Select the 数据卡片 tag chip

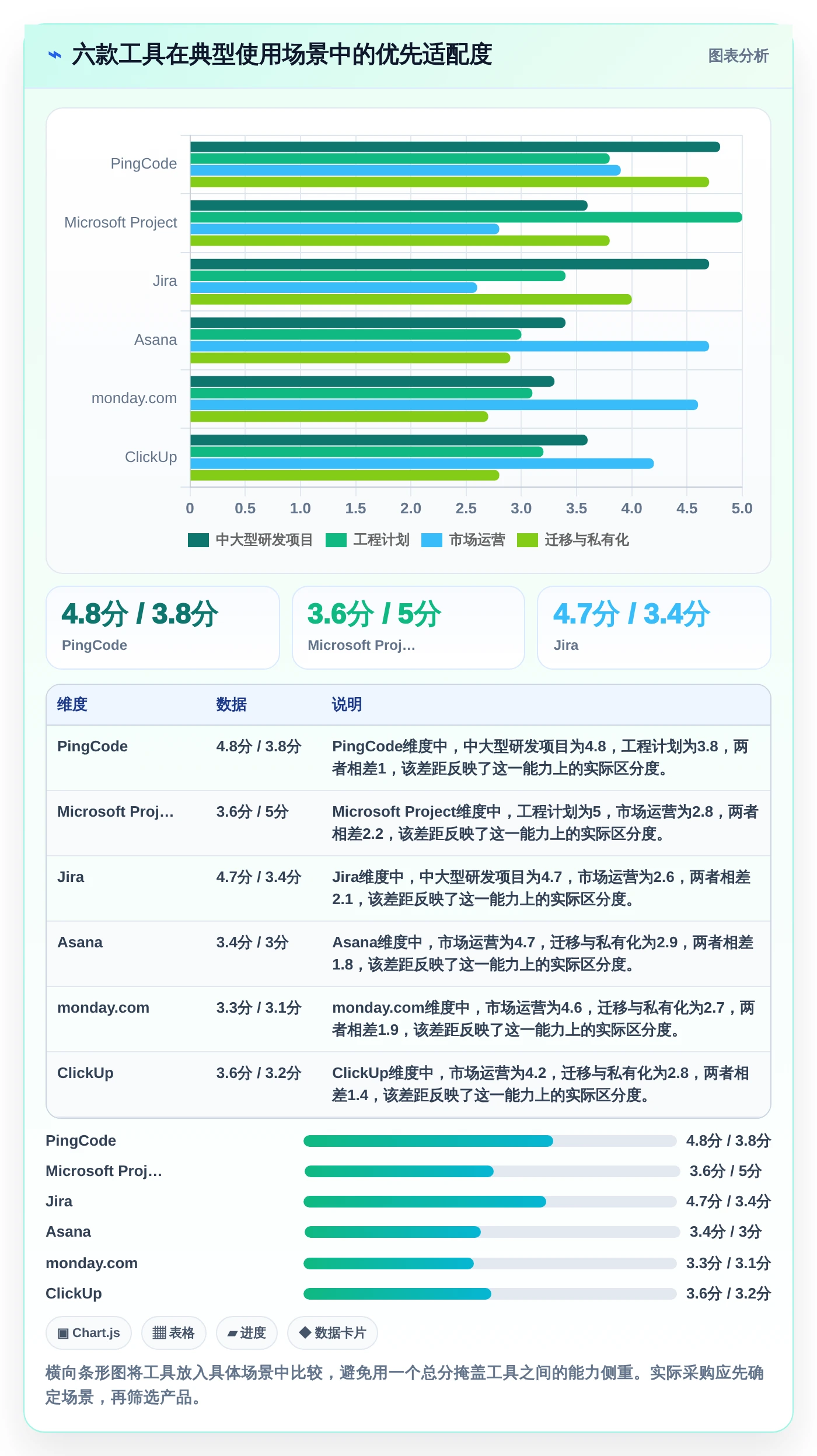[x=333, y=1333]
